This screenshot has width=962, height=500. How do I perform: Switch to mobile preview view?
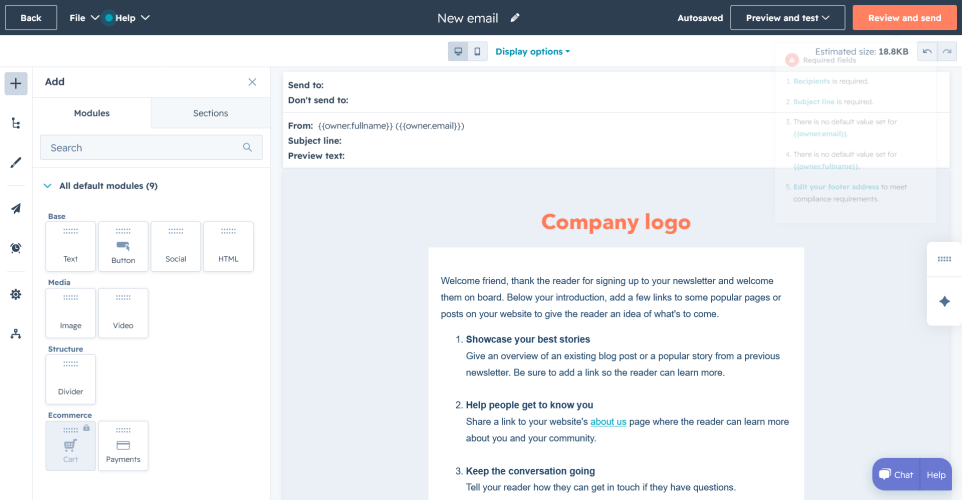(477, 52)
